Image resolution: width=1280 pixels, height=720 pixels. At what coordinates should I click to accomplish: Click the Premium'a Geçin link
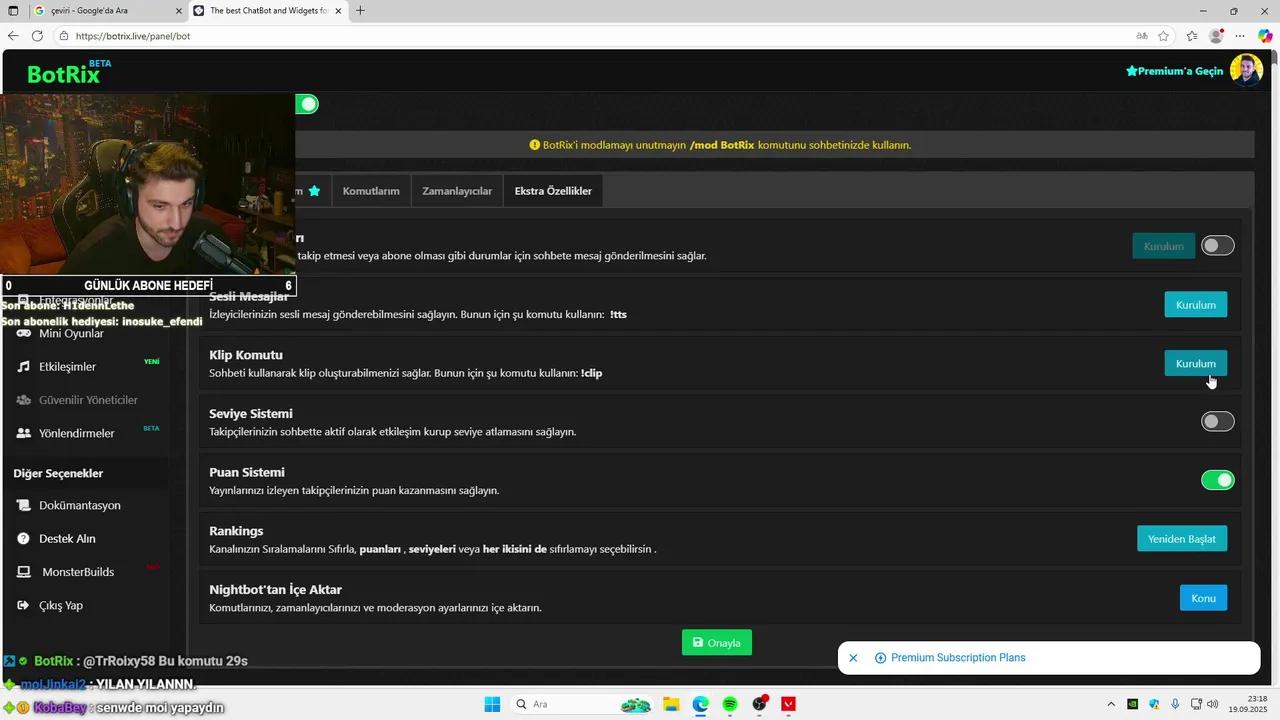tap(1175, 71)
